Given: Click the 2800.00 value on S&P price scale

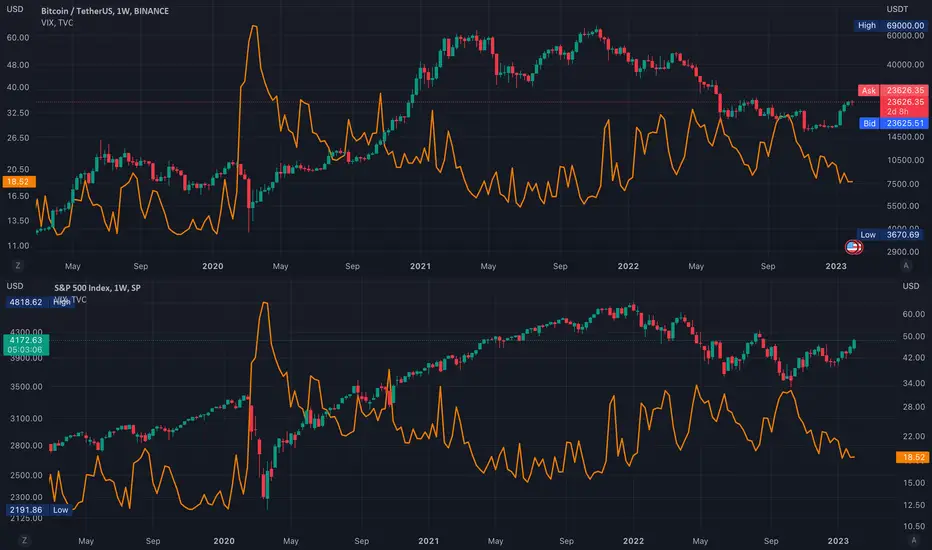Looking at the screenshot, I should 26,445.
